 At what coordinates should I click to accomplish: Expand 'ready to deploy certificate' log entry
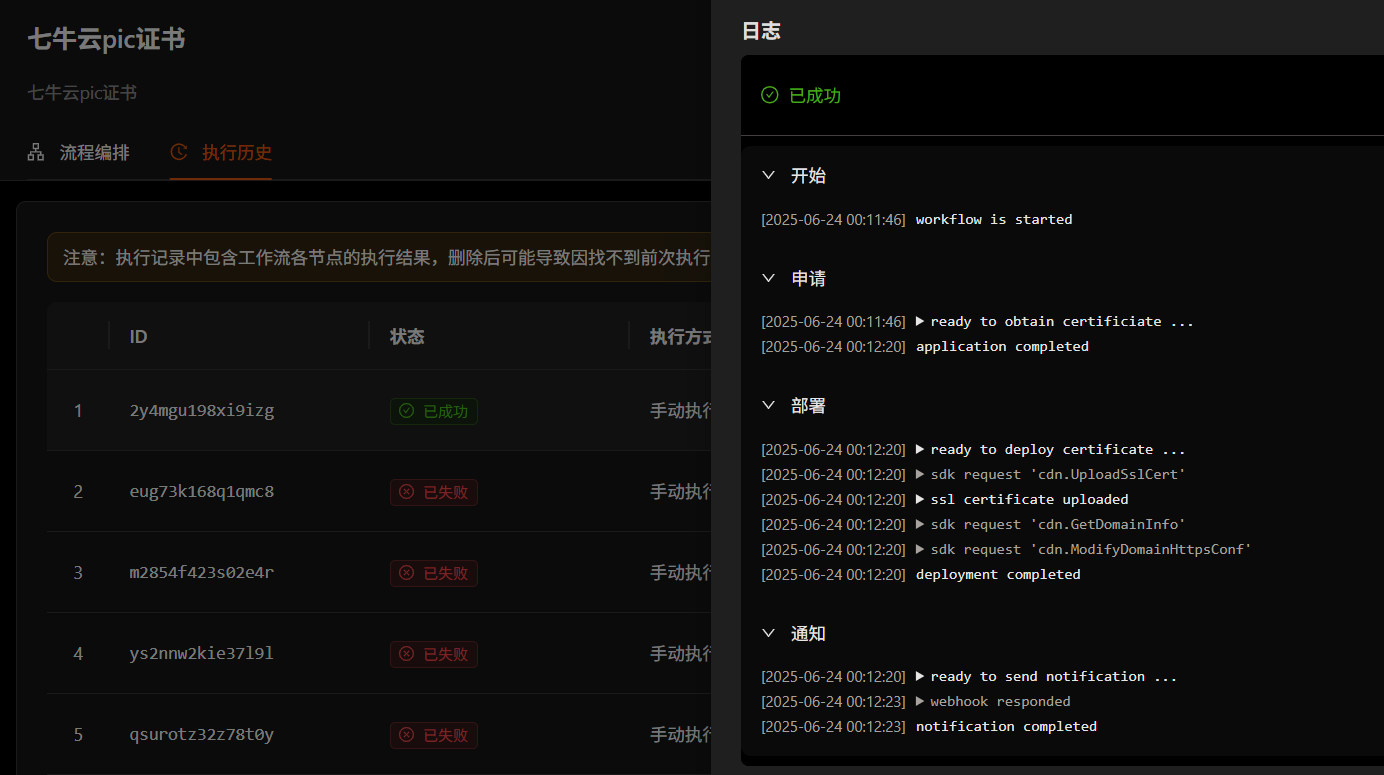pos(920,450)
